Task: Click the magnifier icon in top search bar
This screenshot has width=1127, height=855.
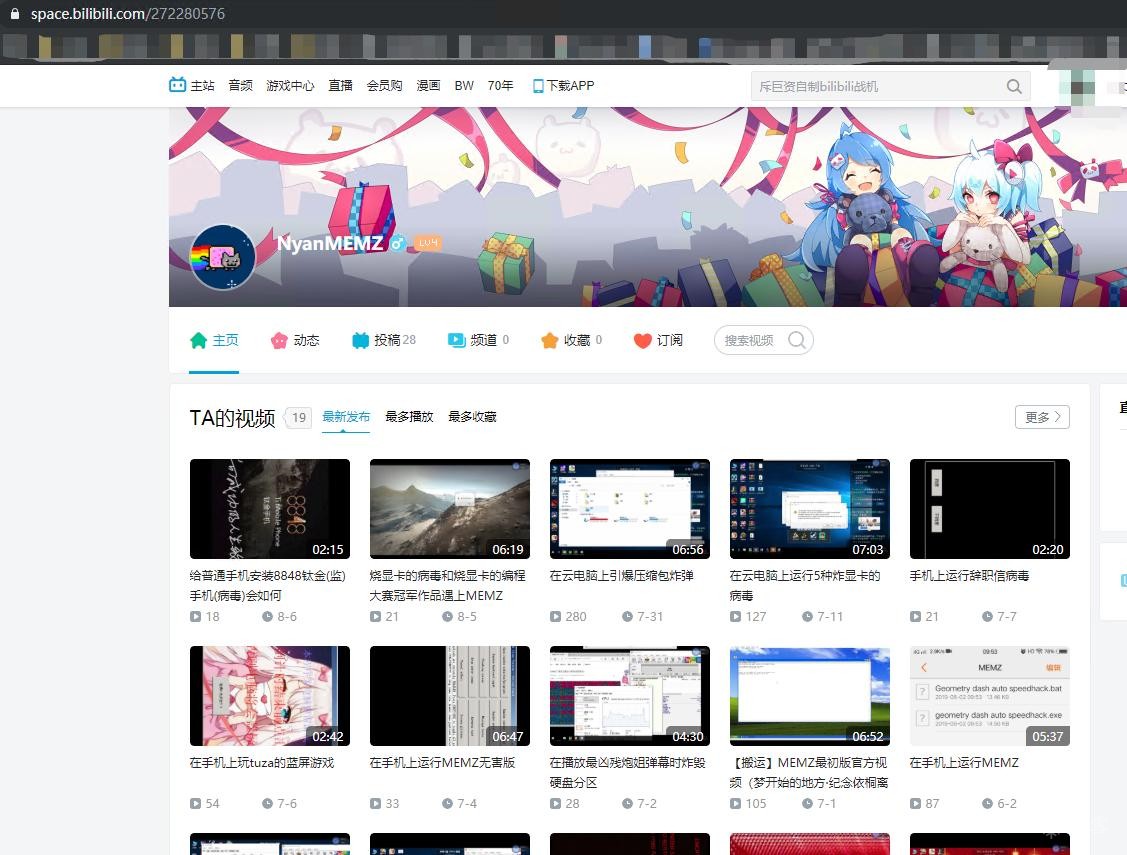Action: 1014,86
